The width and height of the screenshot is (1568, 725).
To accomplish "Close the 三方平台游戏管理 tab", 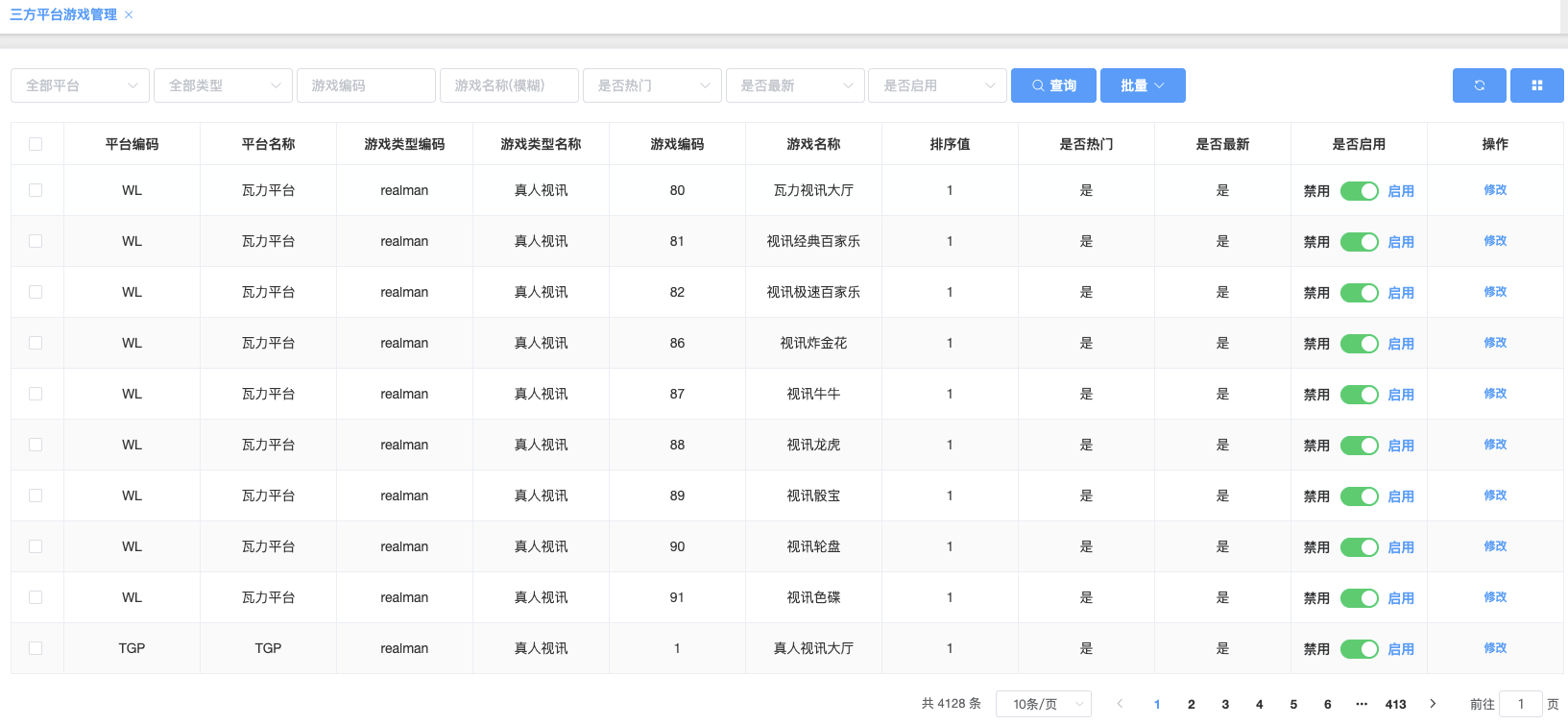I will tap(129, 15).
